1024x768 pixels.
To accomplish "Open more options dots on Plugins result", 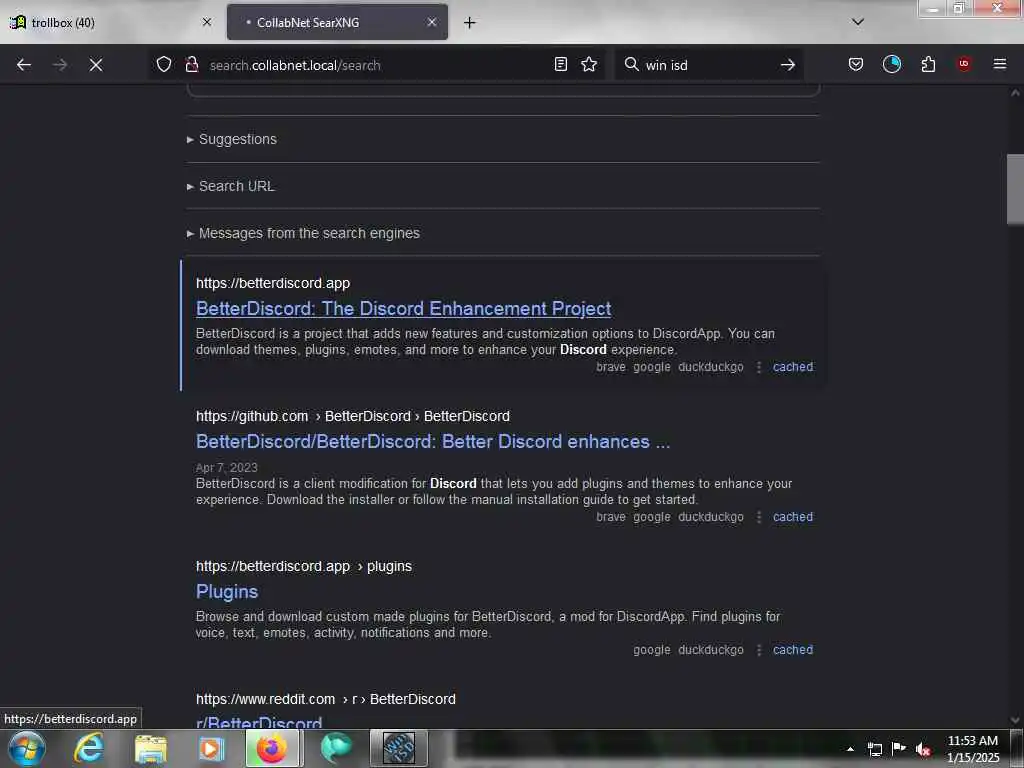I will (758, 651).
